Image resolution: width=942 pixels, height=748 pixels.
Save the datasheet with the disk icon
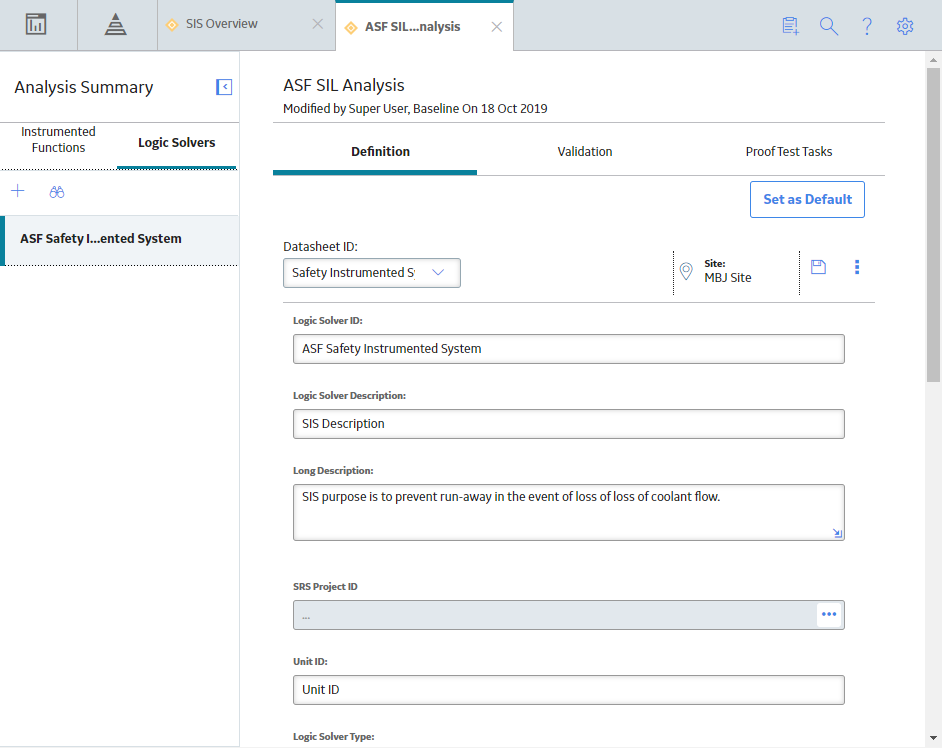[818, 267]
